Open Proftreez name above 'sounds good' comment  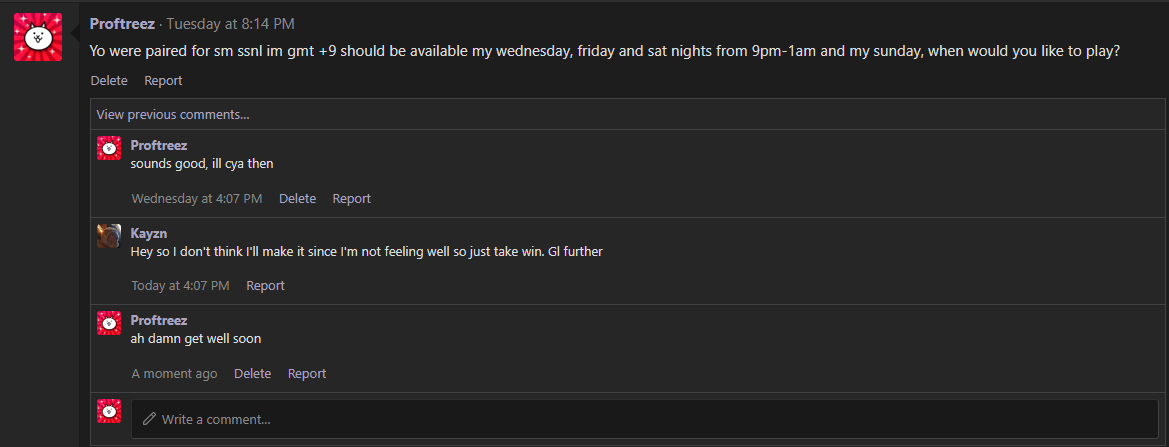(159, 145)
